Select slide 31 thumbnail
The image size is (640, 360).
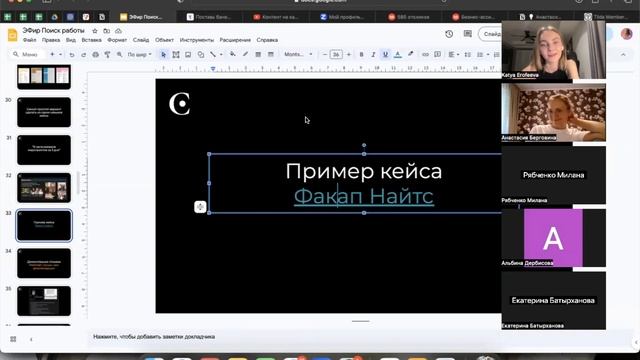pos(44,150)
